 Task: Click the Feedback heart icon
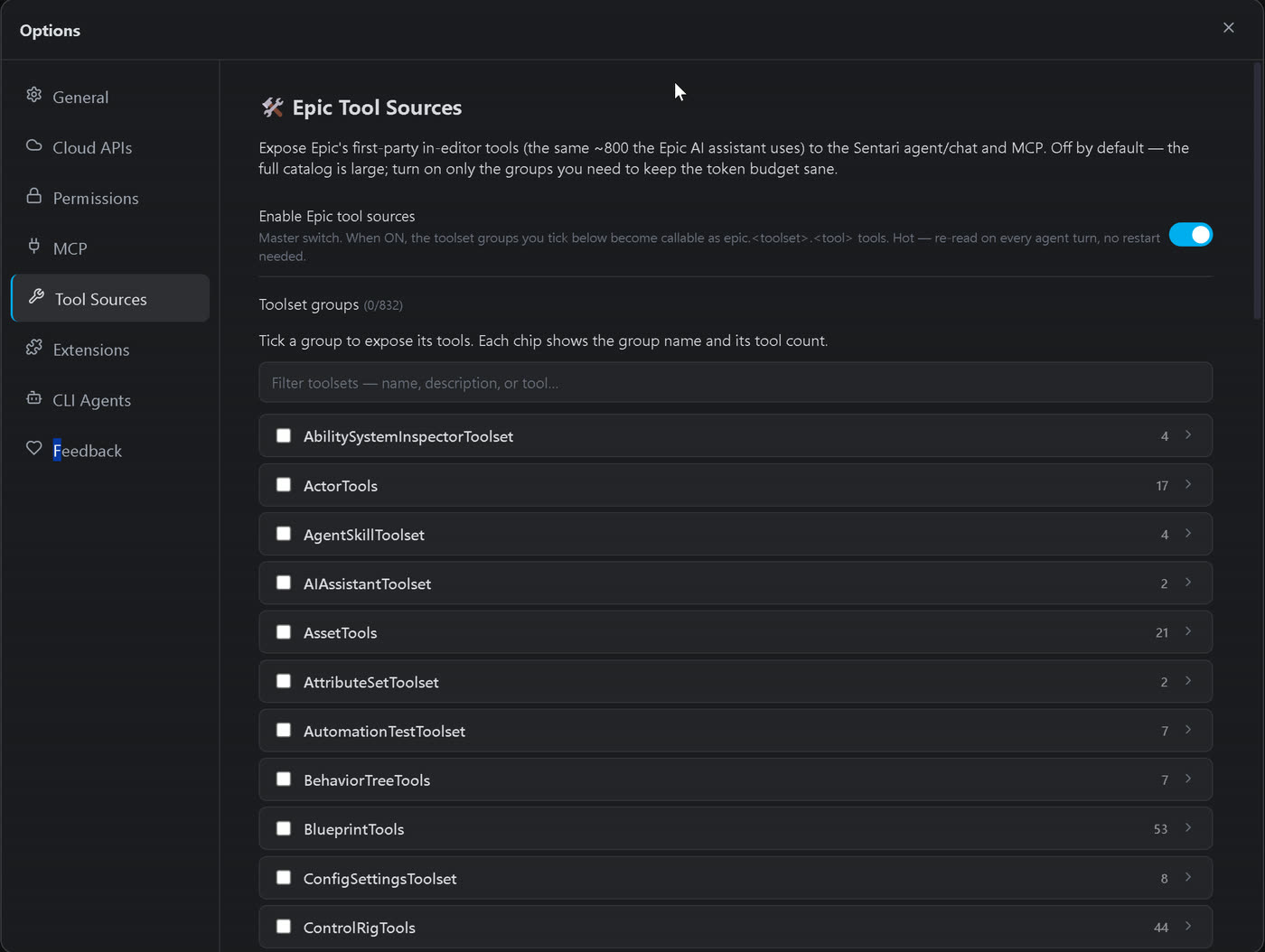point(34,448)
